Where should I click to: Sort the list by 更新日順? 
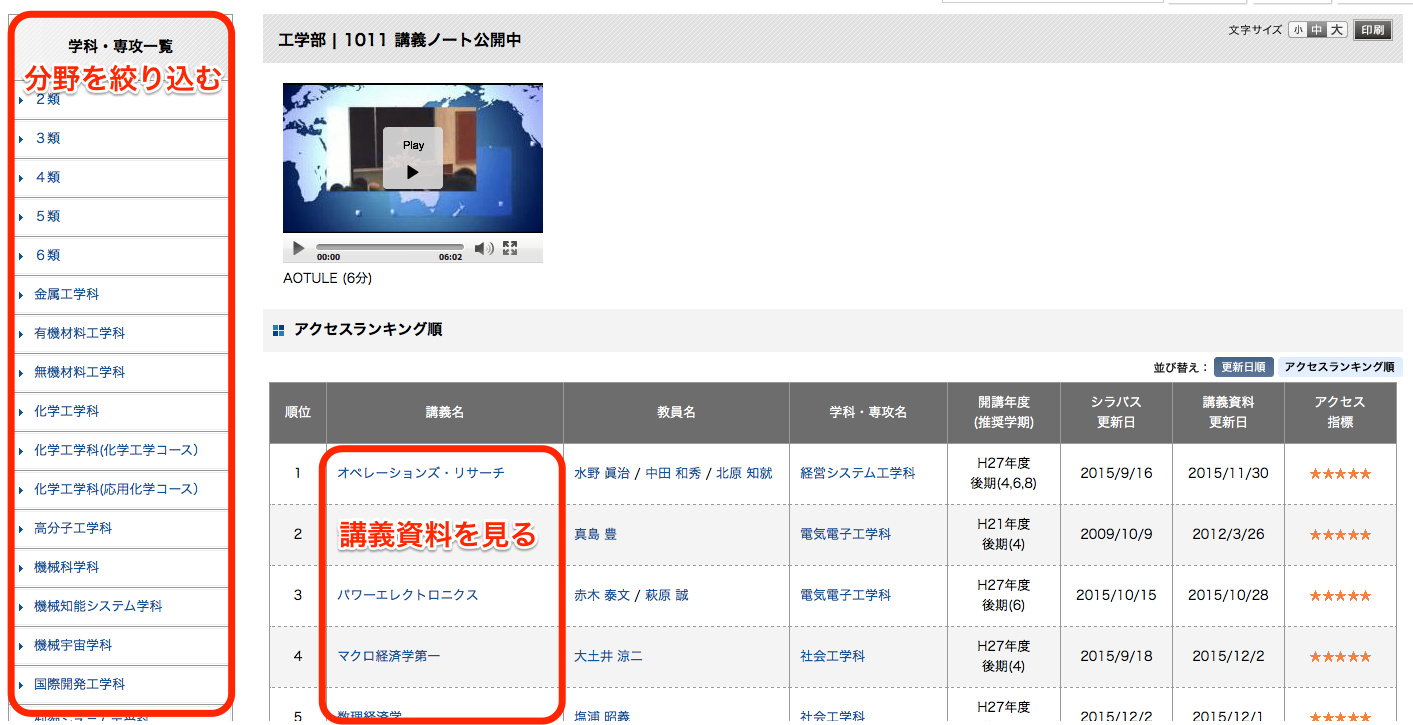[x=1243, y=367]
